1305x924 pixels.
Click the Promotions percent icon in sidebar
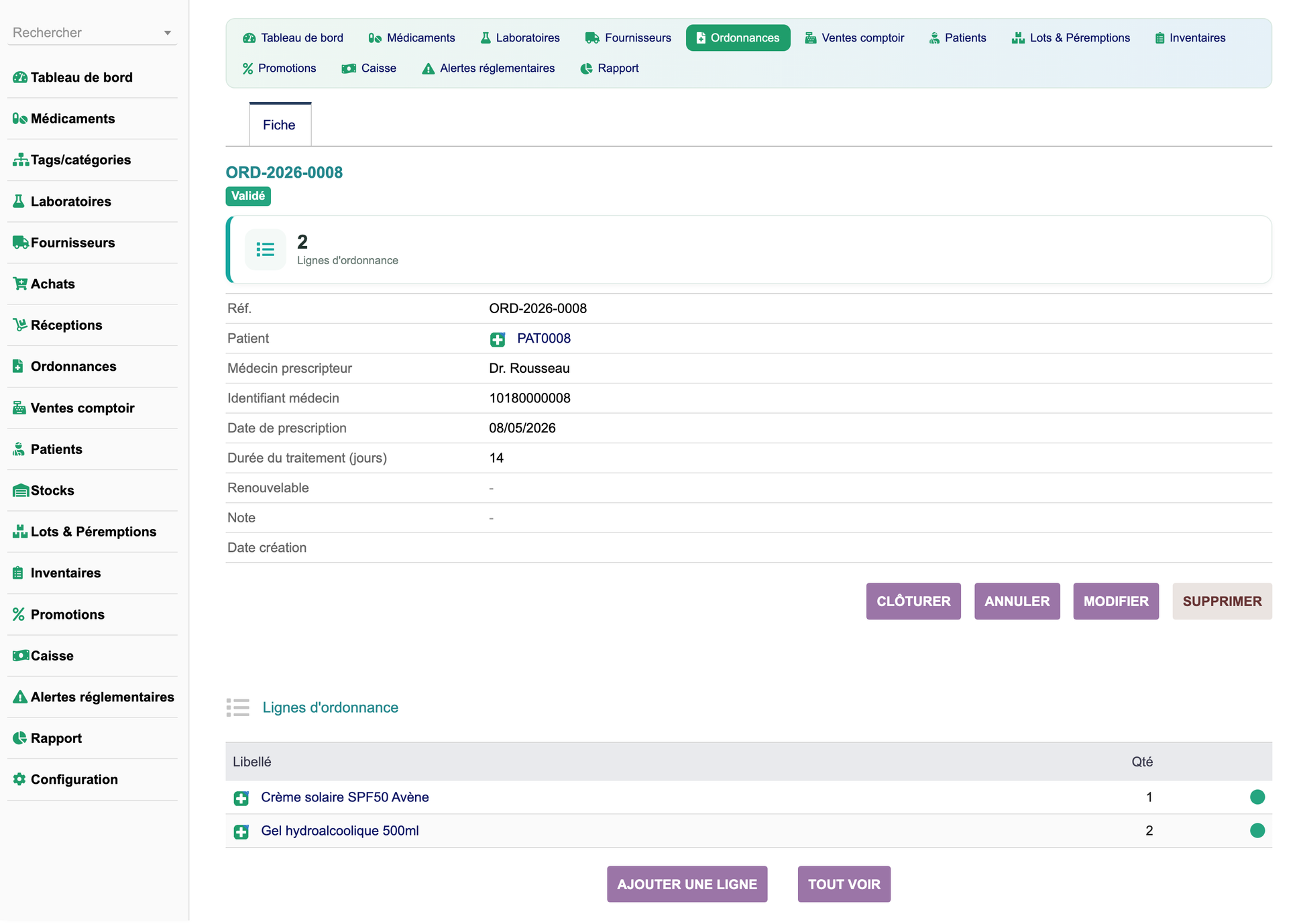[19, 615]
